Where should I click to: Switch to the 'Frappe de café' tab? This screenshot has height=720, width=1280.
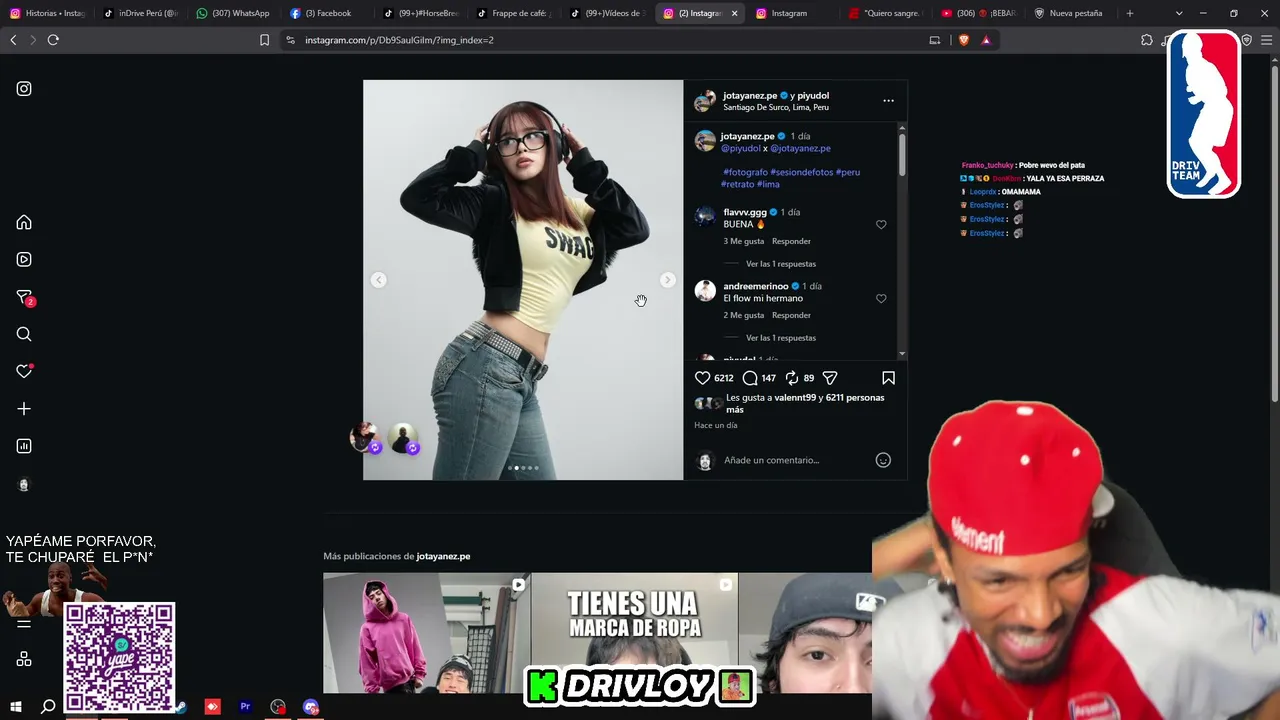pos(515,13)
